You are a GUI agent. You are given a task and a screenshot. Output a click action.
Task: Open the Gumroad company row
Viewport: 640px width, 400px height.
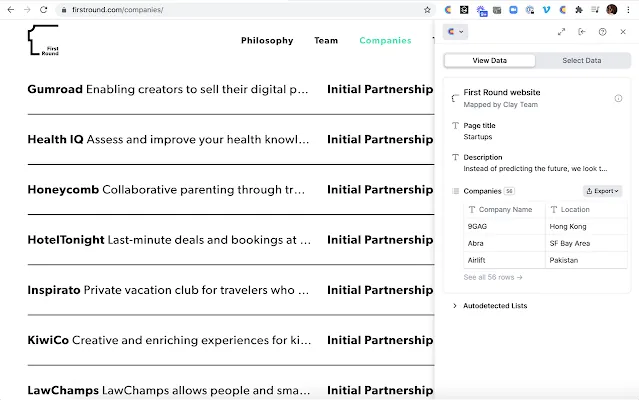[x=231, y=89]
